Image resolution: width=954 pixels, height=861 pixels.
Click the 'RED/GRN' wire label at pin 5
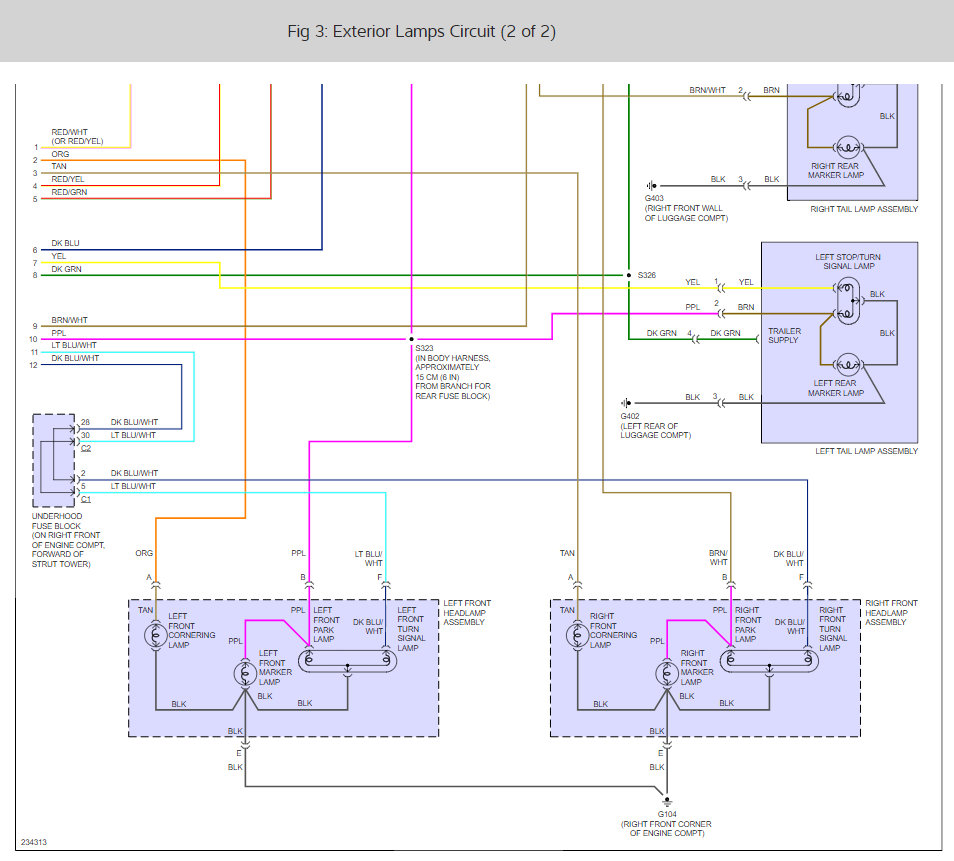(69, 192)
